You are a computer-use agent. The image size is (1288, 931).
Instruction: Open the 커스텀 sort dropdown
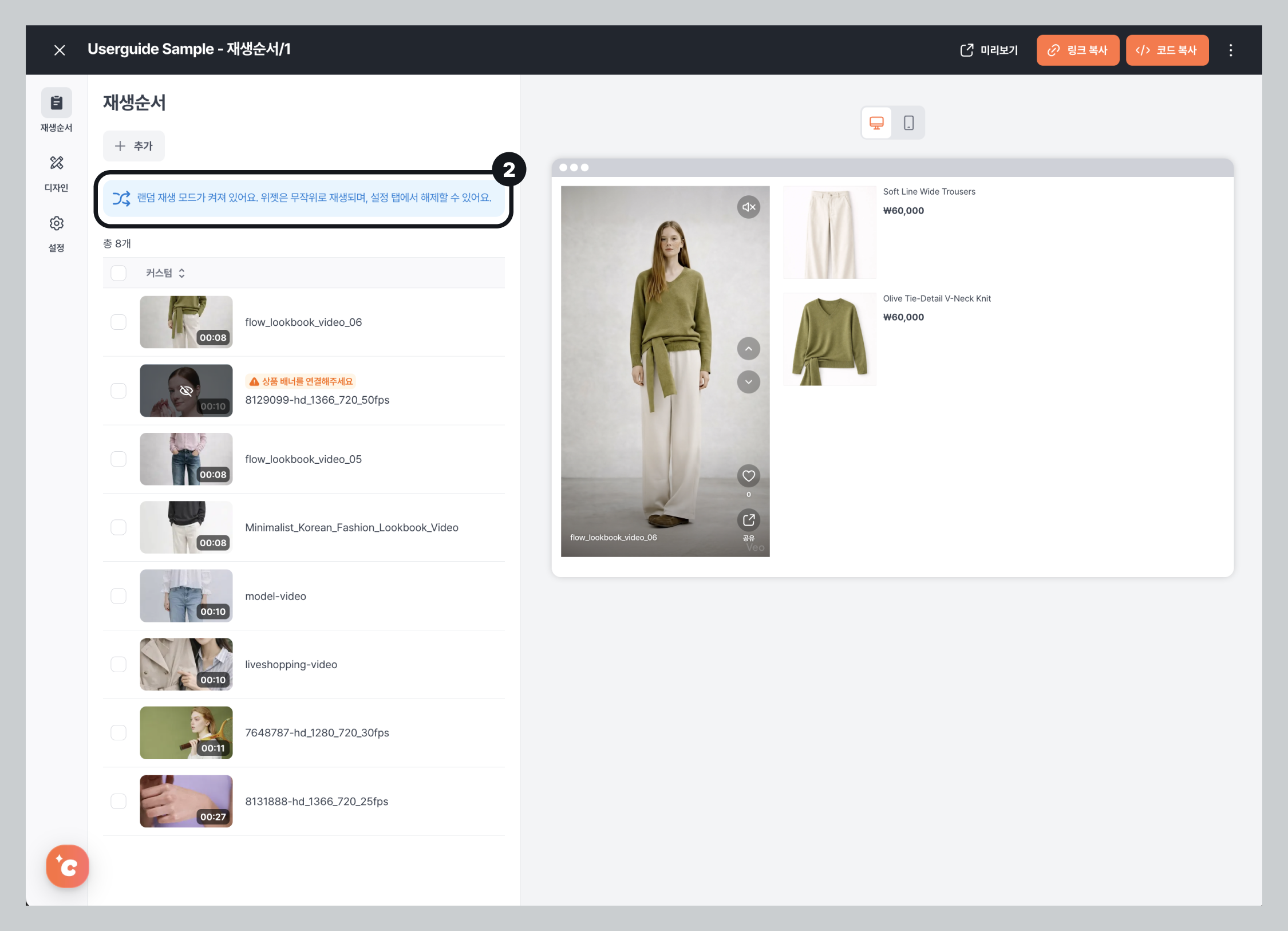165,273
